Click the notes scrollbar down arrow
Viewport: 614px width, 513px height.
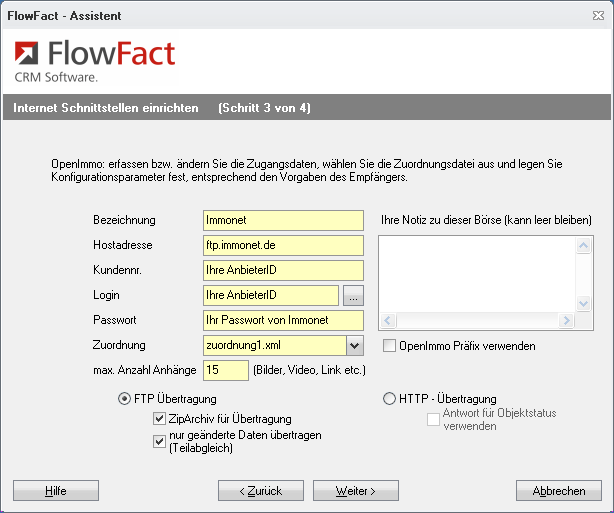coord(583,303)
